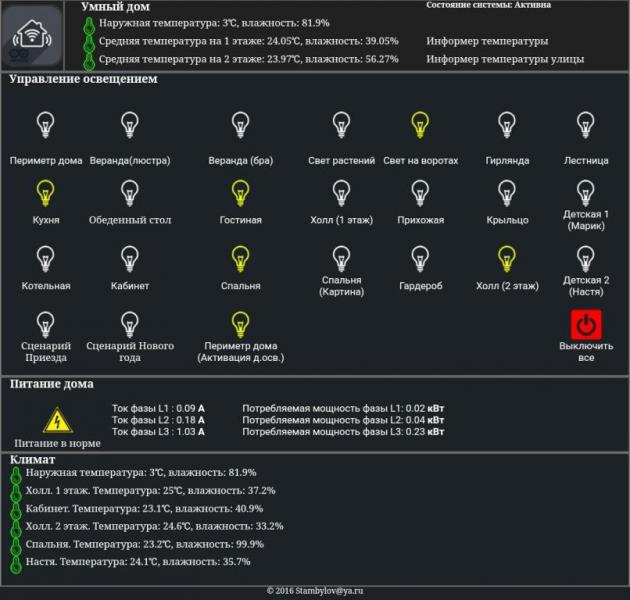
Task: Activate the Сценарий Нового года bulb icon
Action: click(130, 324)
